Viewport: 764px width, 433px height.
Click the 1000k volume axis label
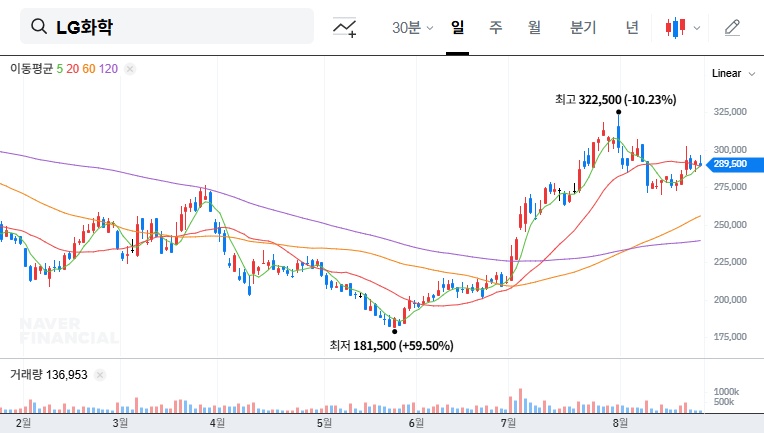point(726,392)
